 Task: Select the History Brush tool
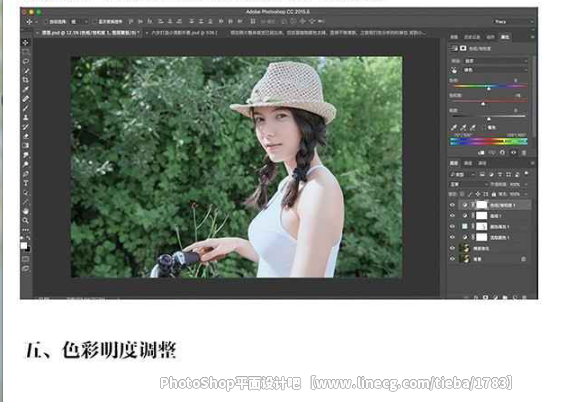point(25,127)
